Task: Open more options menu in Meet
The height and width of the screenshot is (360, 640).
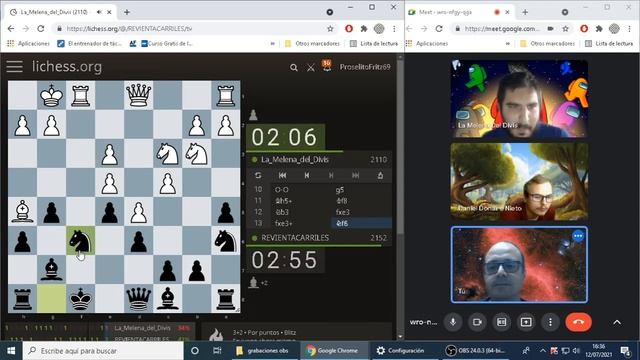Action: (x=550, y=322)
